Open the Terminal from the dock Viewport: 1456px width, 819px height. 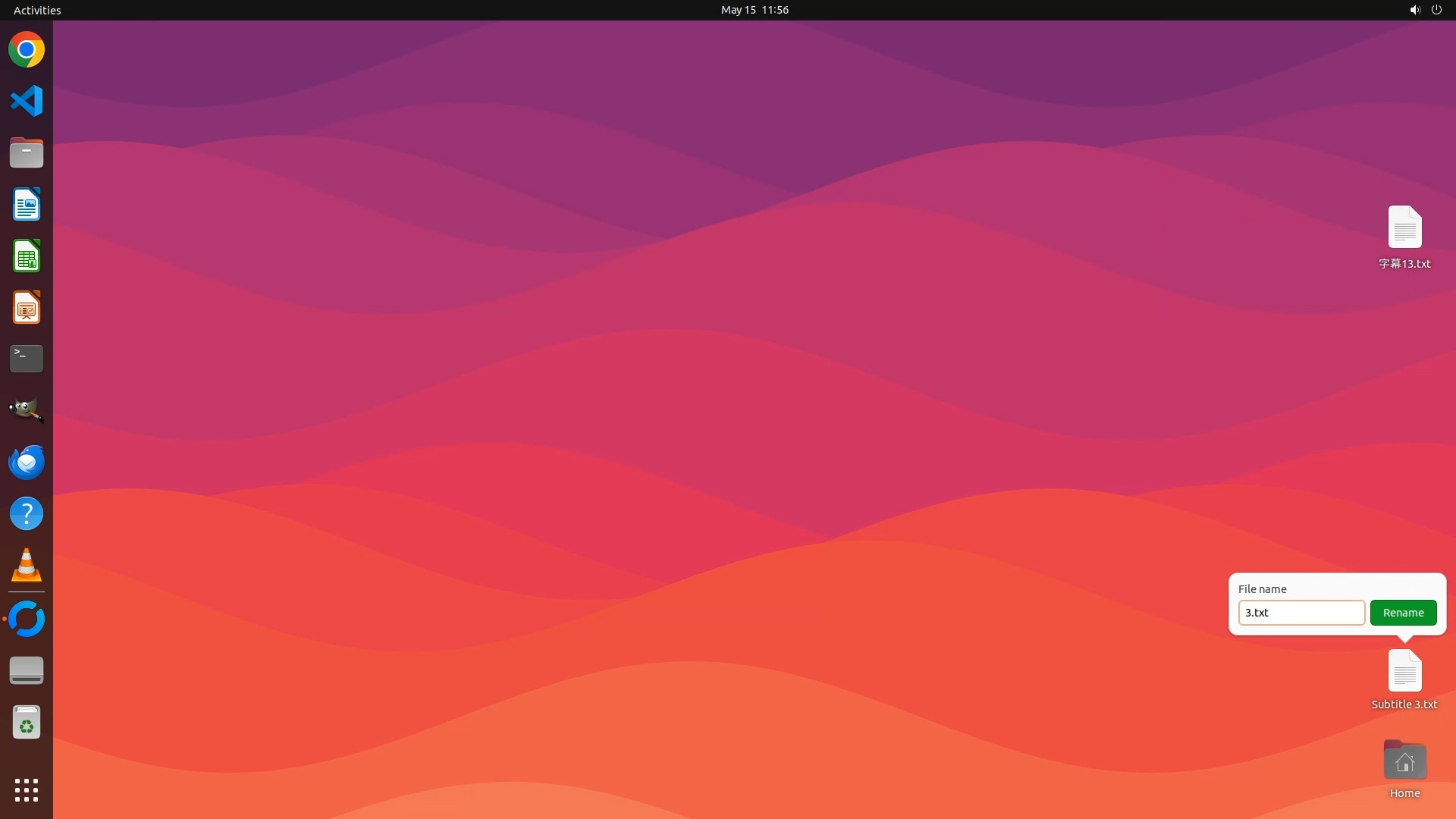point(27,359)
